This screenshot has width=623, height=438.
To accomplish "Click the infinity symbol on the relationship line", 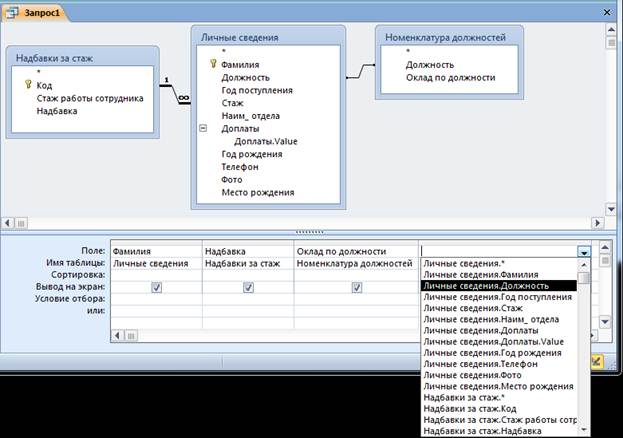I will coord(183,97).
